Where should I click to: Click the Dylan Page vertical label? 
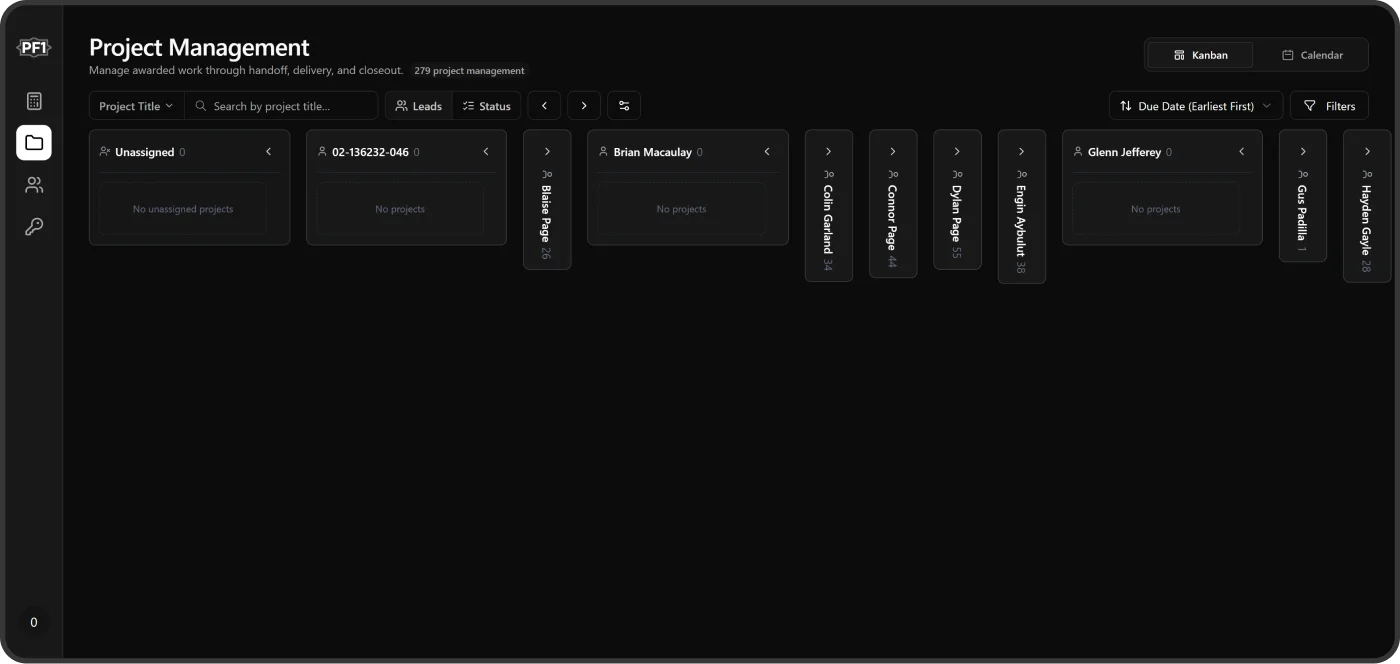click(x=957, y=213)
